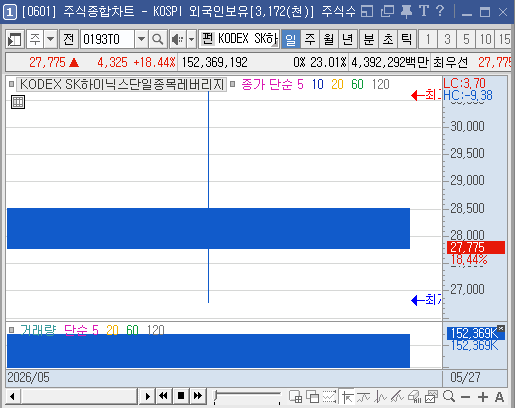This screenshot has width=515, height=408.
Task: Select the 초 second period
Action: [388, 39]
